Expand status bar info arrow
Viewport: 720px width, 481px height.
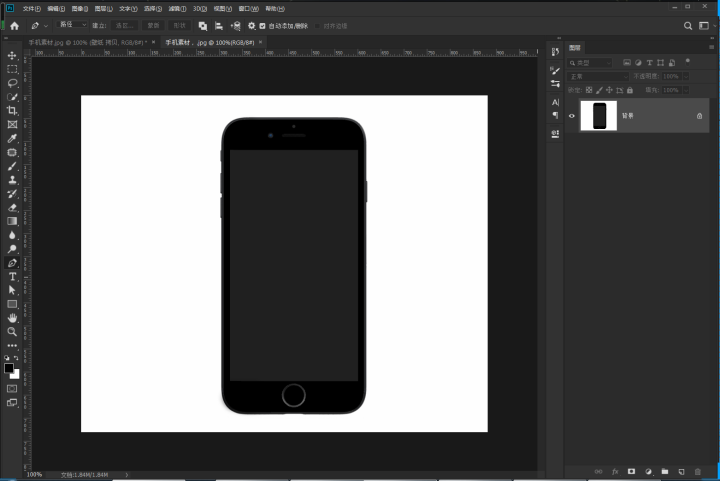[127, 475]
